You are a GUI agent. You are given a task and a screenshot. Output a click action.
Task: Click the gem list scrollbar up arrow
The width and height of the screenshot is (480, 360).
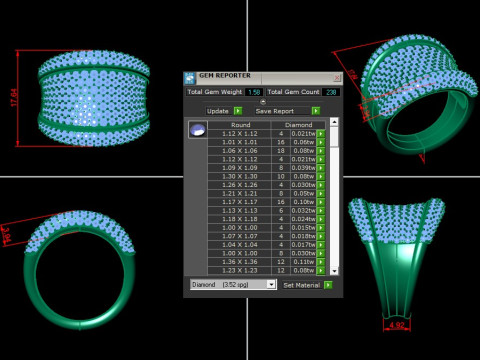[x=334, y=122]
